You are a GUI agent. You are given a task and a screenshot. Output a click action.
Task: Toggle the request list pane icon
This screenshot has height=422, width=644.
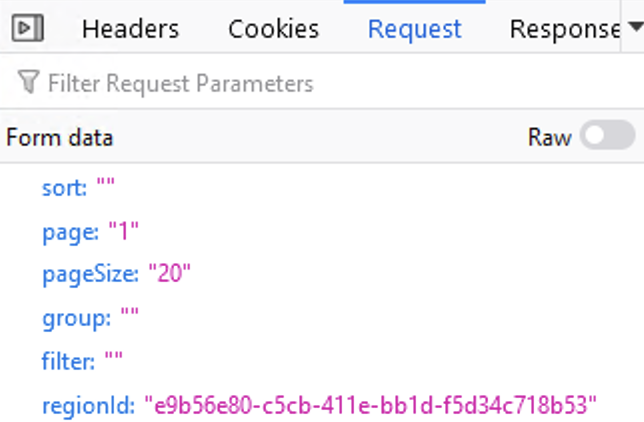[29, 29]
